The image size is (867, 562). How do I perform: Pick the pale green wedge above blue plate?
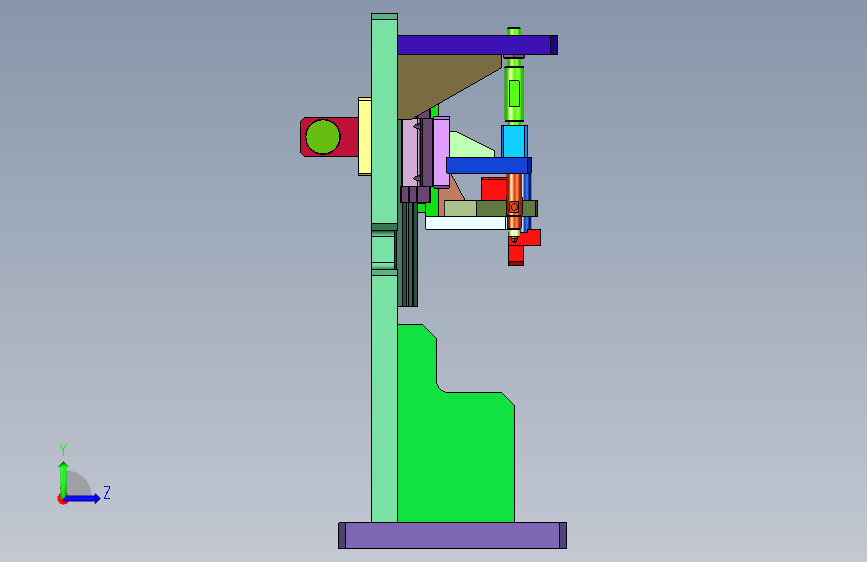[470, 145]
